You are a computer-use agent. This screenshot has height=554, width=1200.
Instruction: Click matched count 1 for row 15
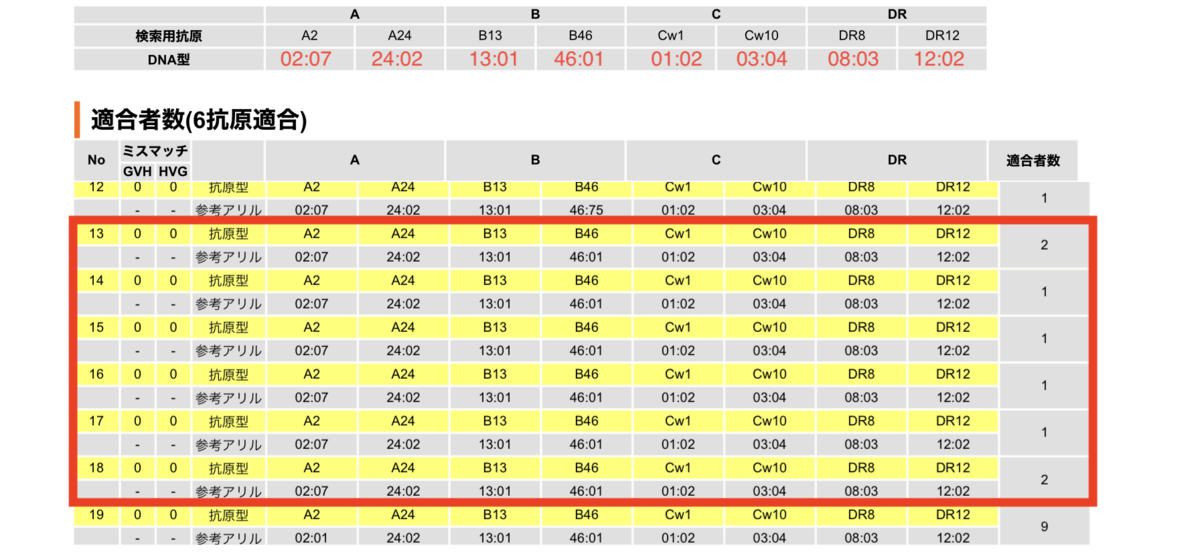coord(1044,339)
